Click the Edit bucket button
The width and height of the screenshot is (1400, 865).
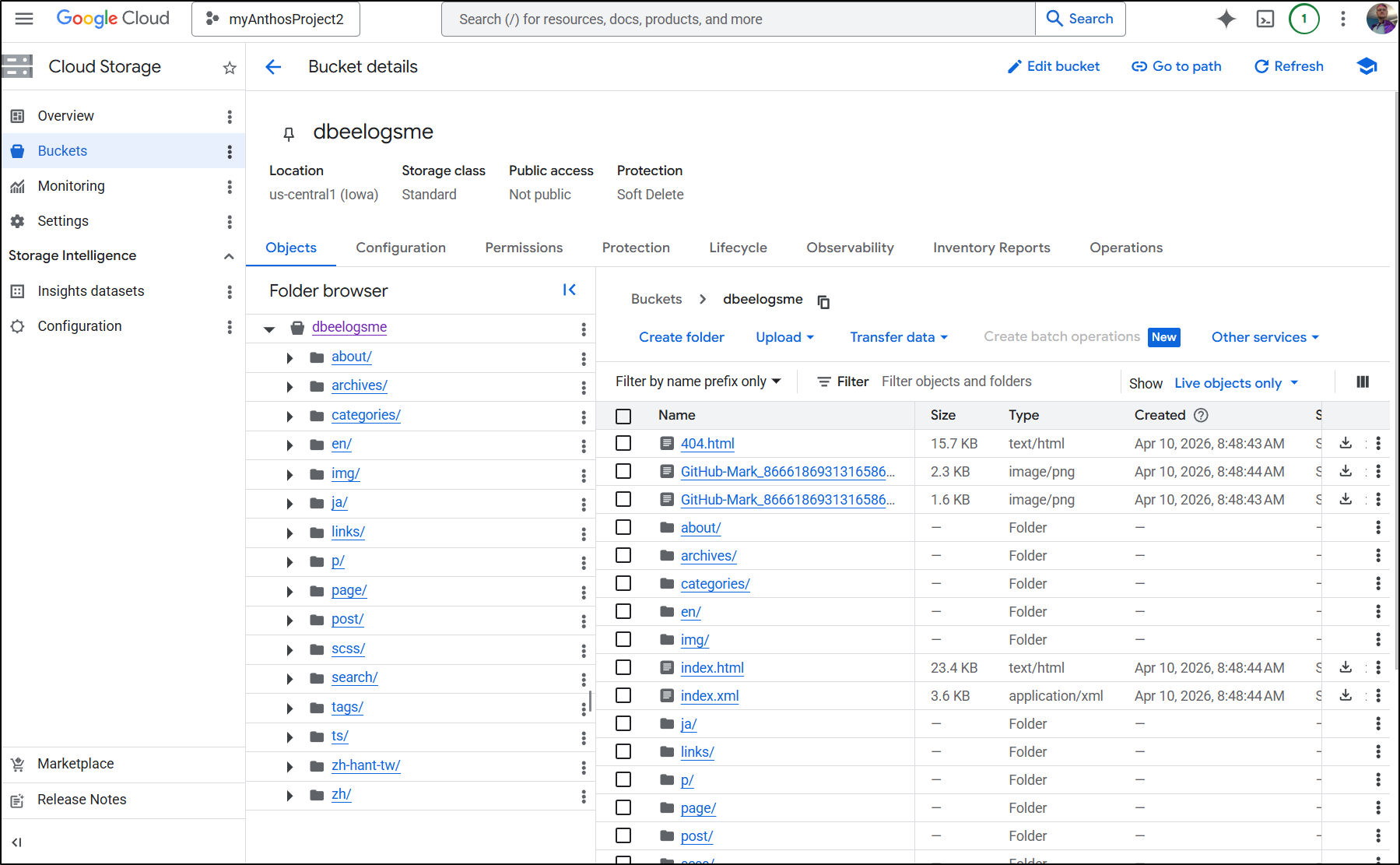point(1054,67)
